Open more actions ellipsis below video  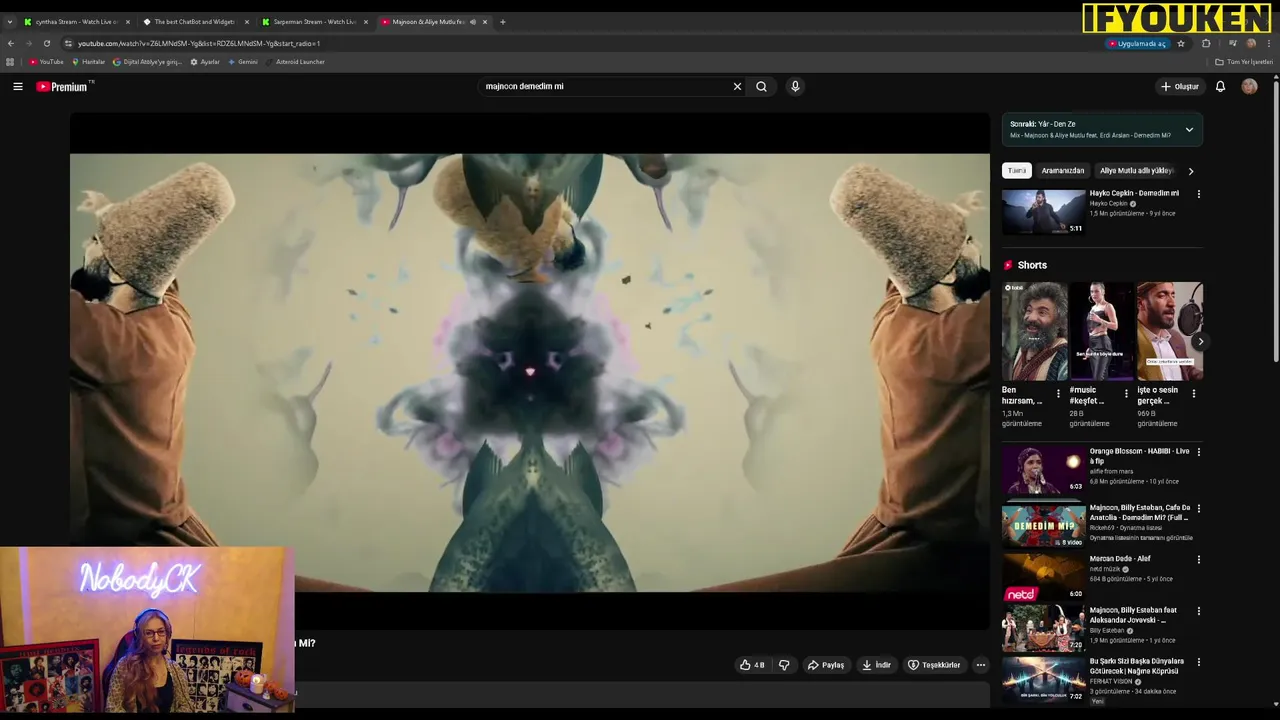[x=980, y=665]
